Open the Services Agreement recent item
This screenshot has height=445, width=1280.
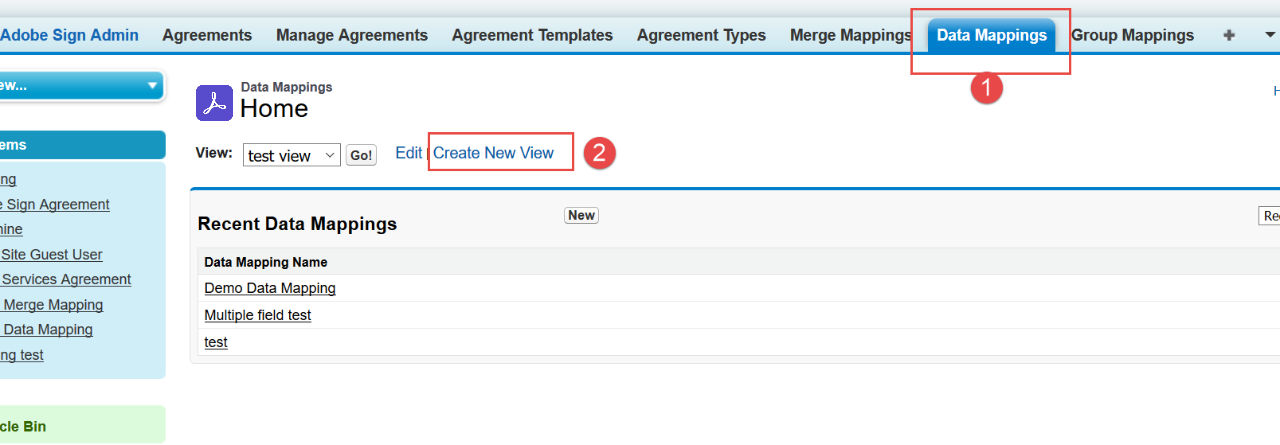pos(65,279)
